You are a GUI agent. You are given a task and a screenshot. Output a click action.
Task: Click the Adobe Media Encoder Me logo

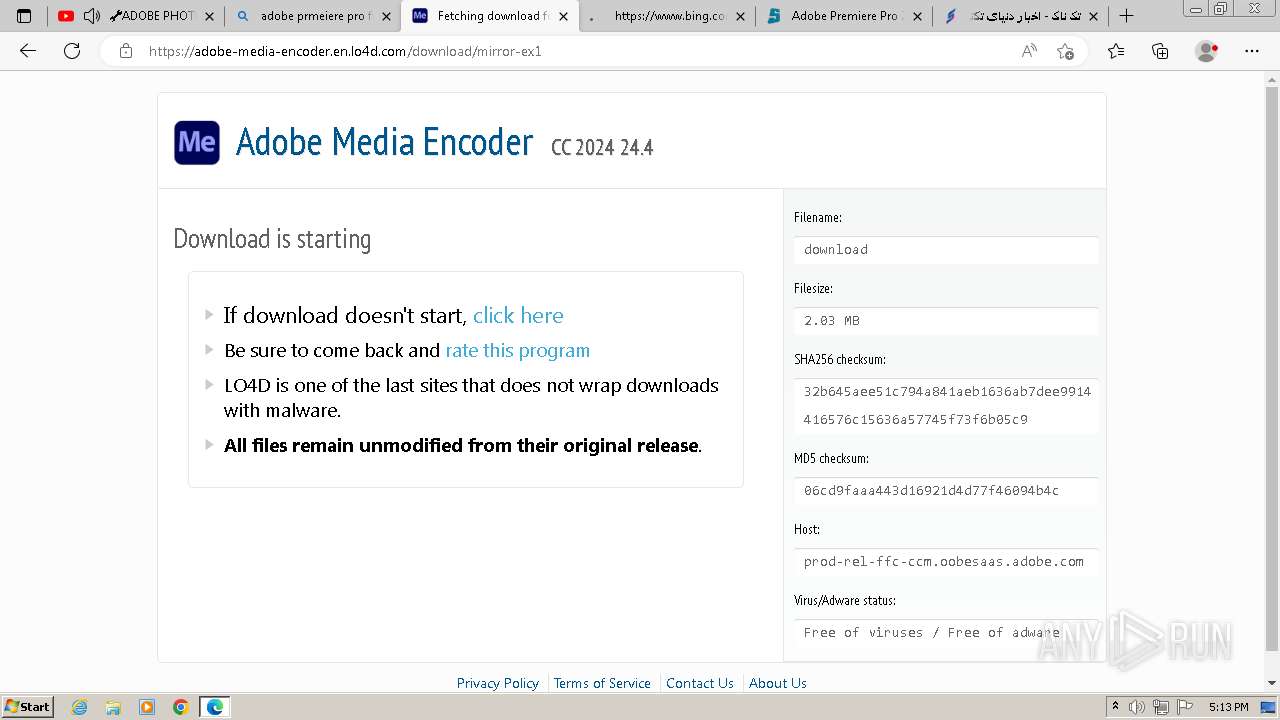point(197,143)
